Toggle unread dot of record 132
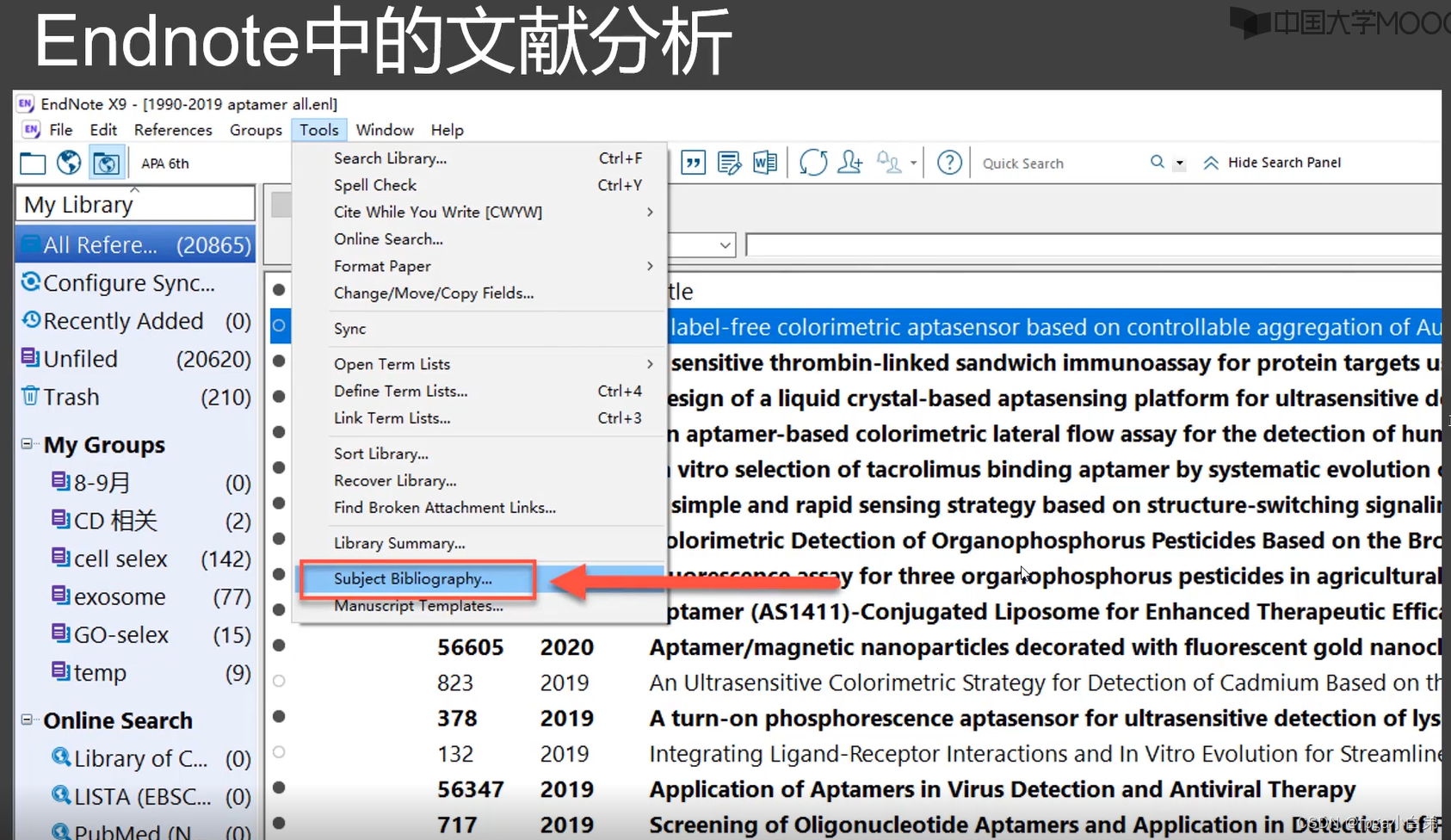Image resolution: width=1451 pixels, height=840 pixels. pyautogui.click(x=279, y=752)
